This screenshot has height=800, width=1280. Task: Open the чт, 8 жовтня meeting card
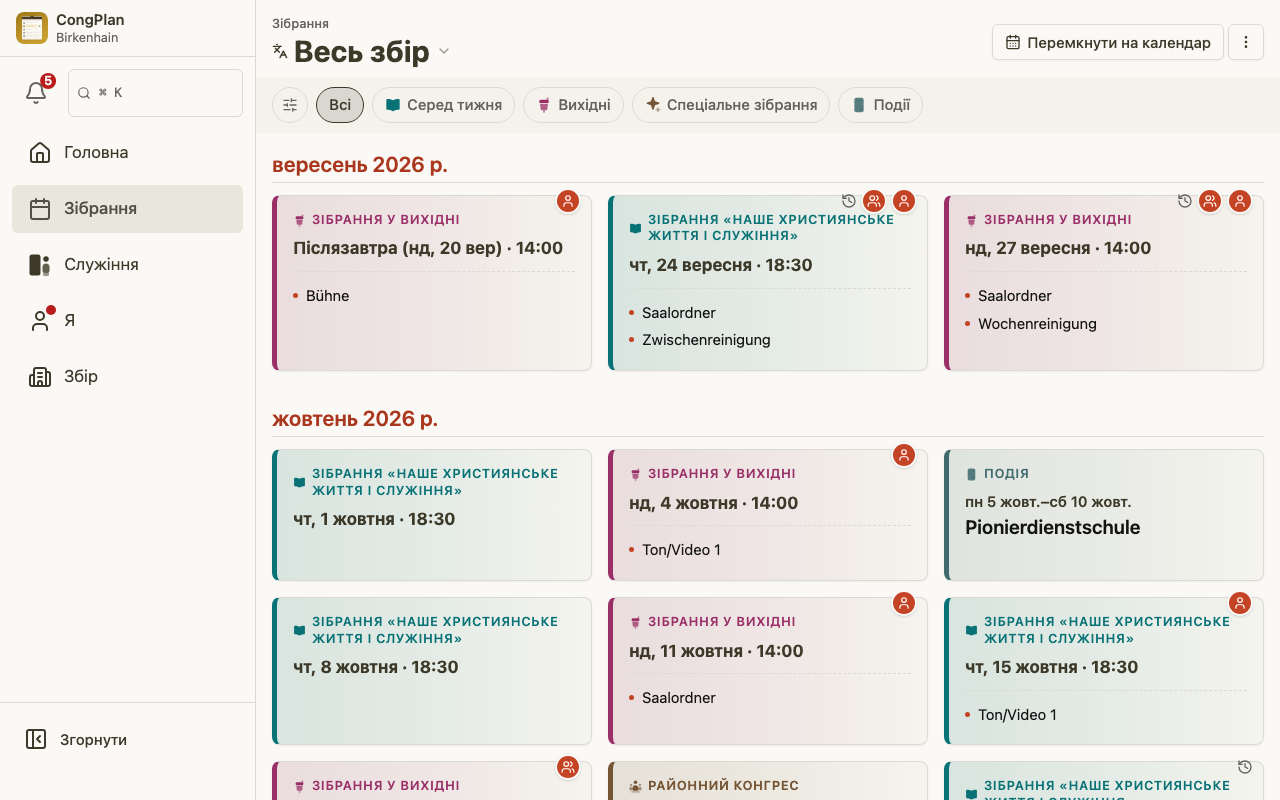point(432,671)
